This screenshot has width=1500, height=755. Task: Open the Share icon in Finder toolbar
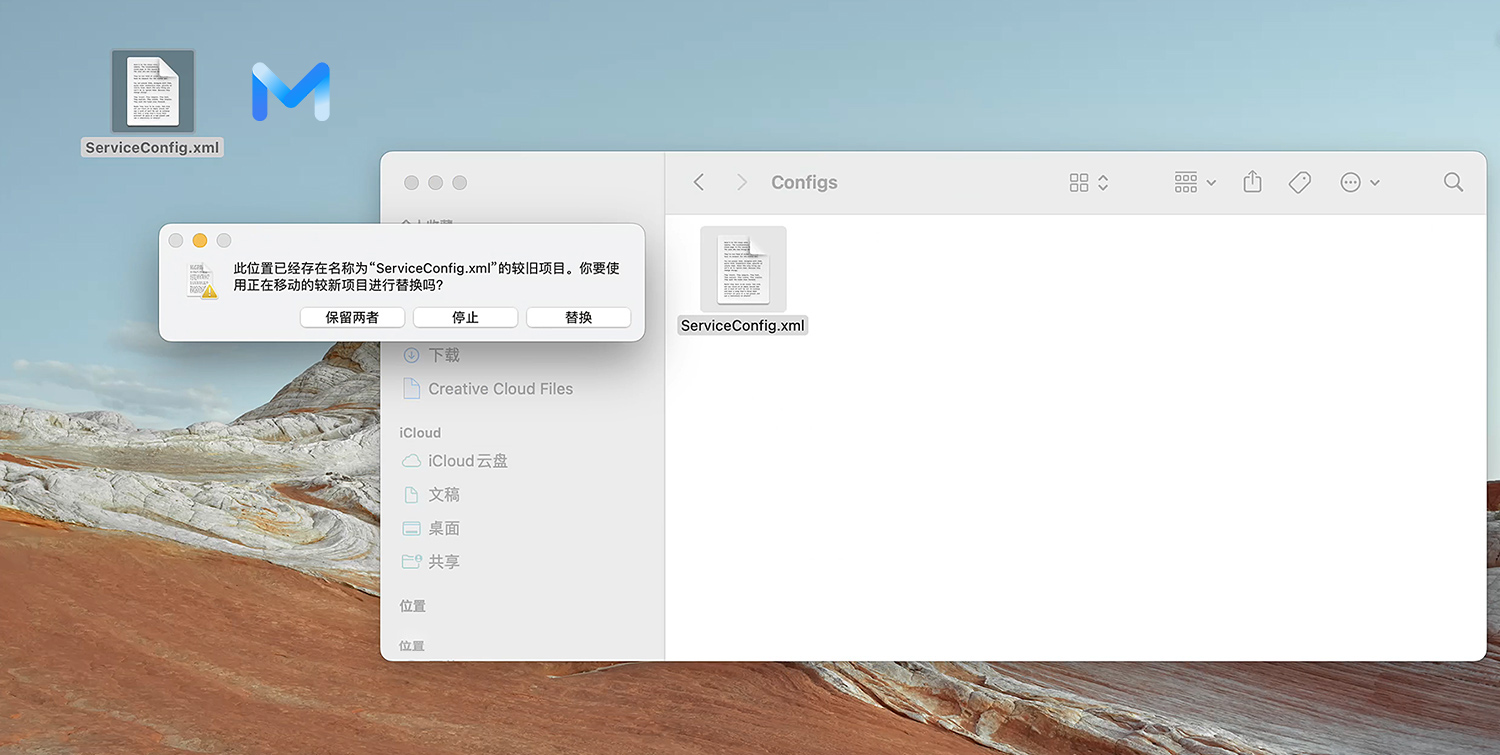(1252, 182)
